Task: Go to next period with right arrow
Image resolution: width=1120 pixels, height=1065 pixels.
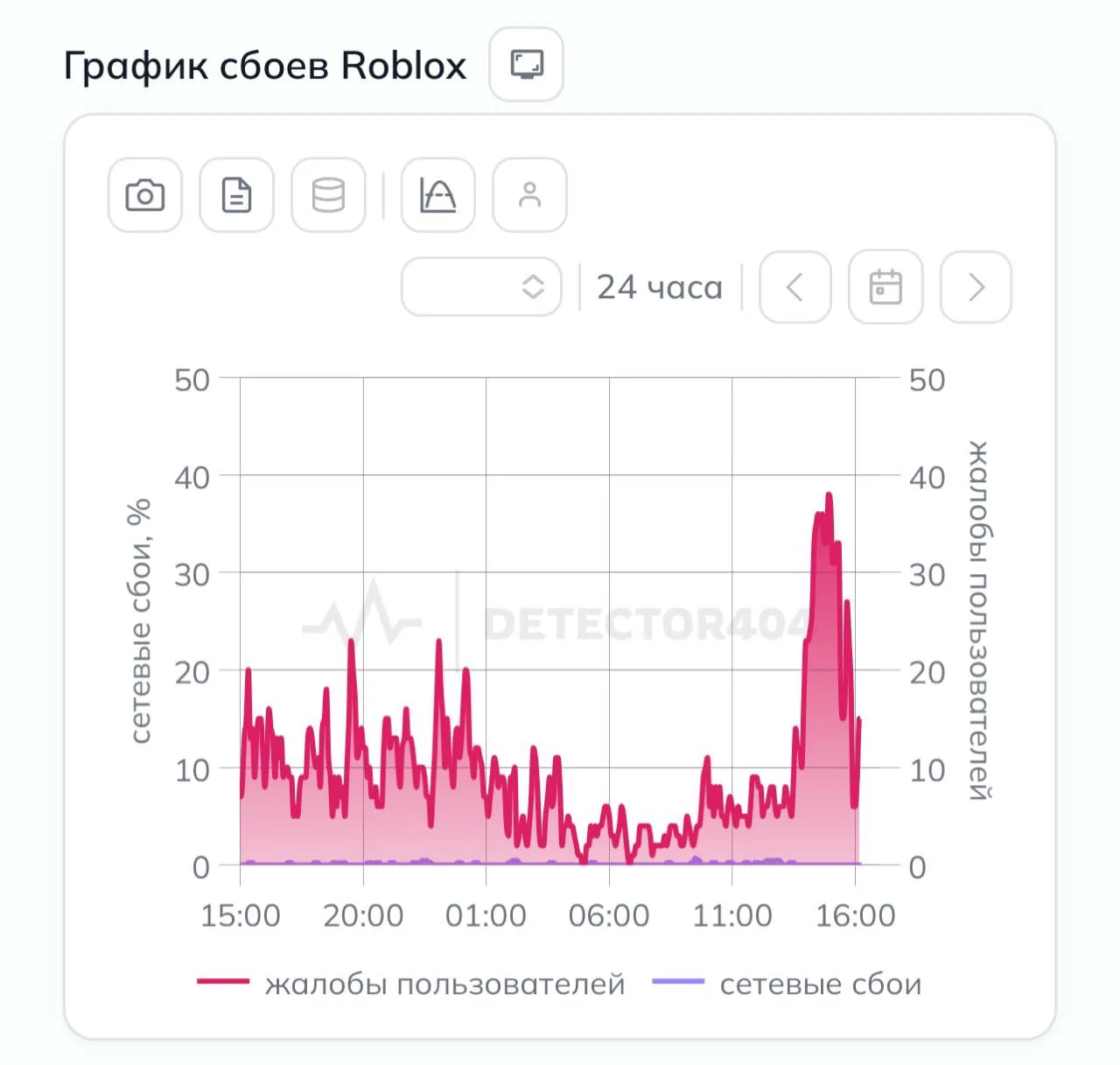Action: point(976,287)
